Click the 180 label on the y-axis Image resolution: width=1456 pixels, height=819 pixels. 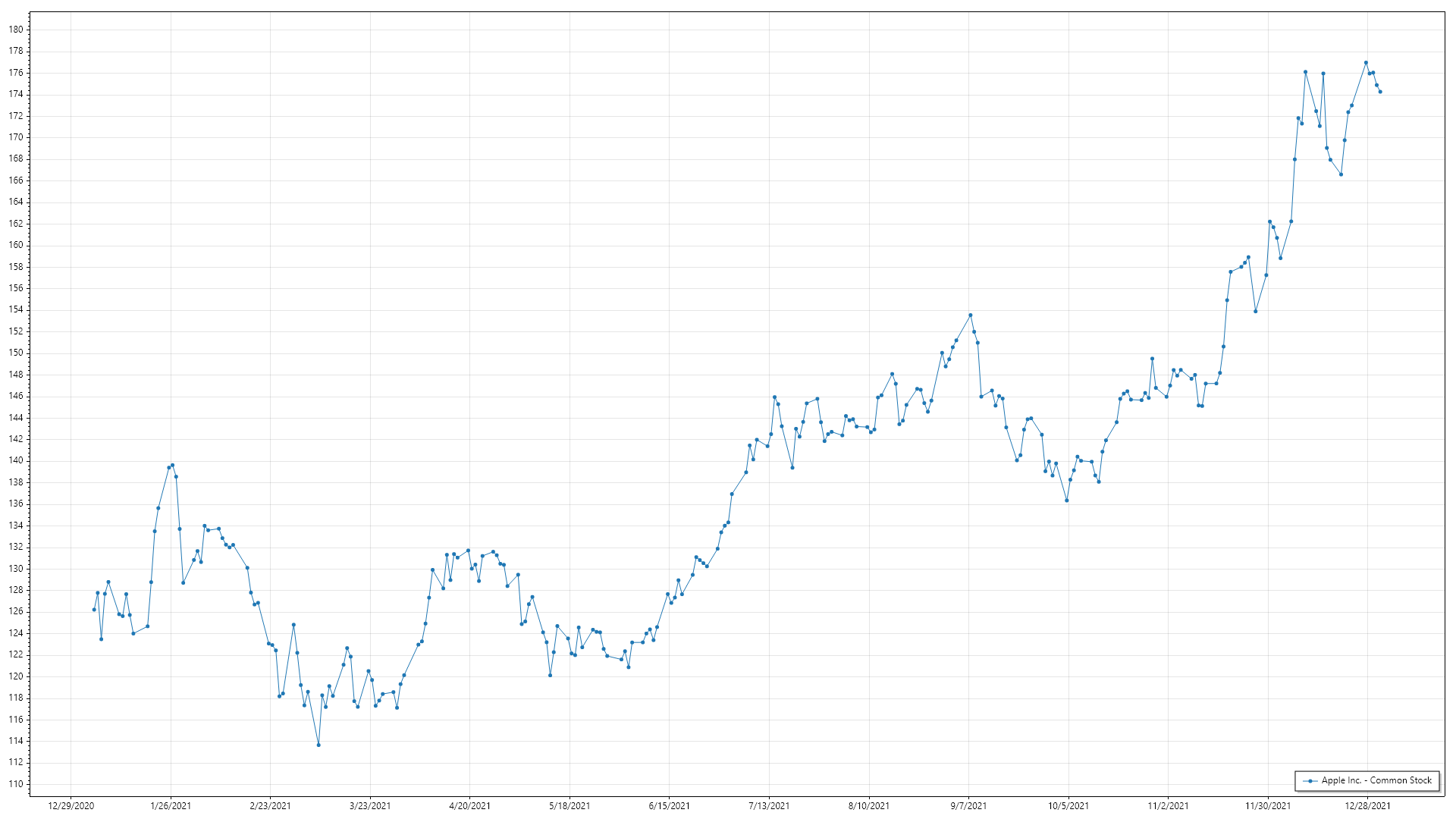click(x=16, y=30)
